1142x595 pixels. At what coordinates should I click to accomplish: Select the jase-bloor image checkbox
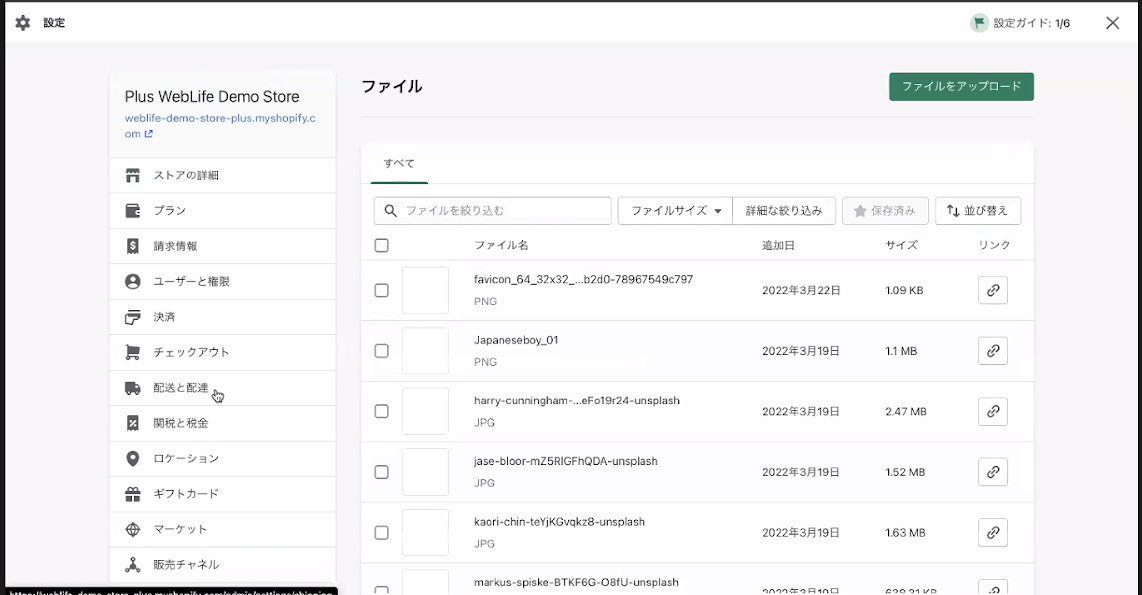point(381,472)
